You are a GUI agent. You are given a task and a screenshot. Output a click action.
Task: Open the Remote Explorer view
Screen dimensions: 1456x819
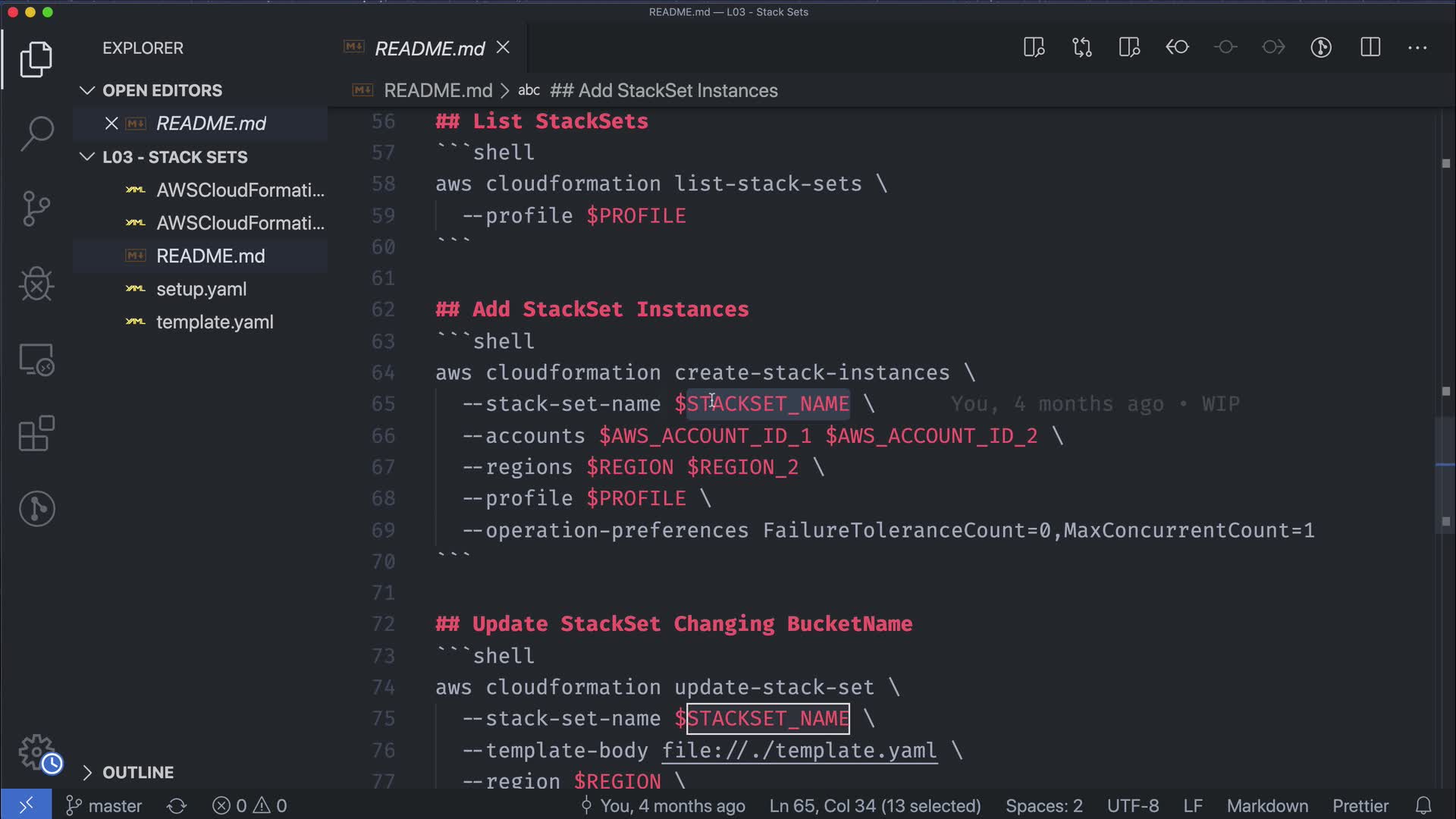tap(36, 359)
